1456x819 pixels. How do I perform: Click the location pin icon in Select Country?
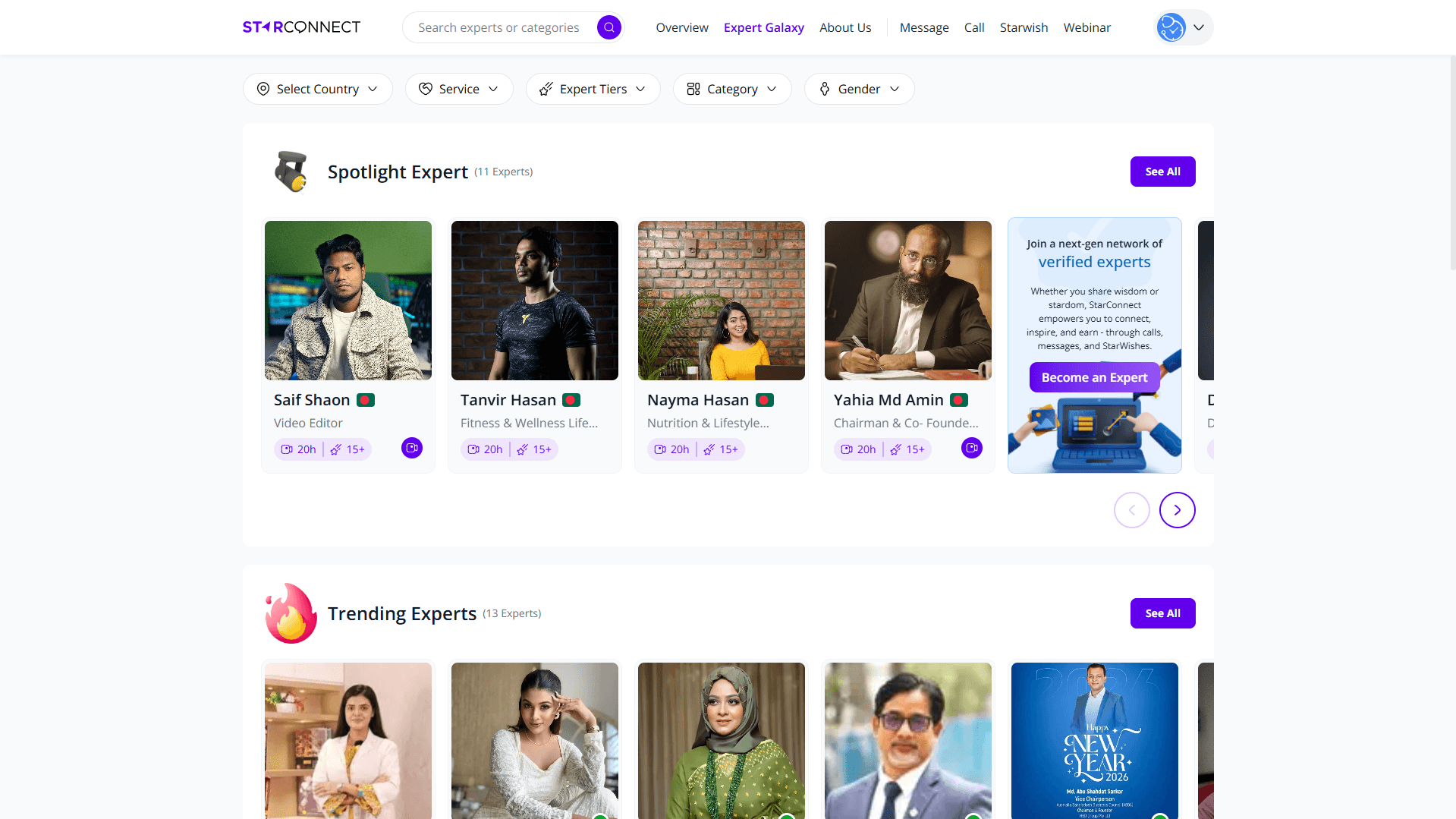click(263, 89)
